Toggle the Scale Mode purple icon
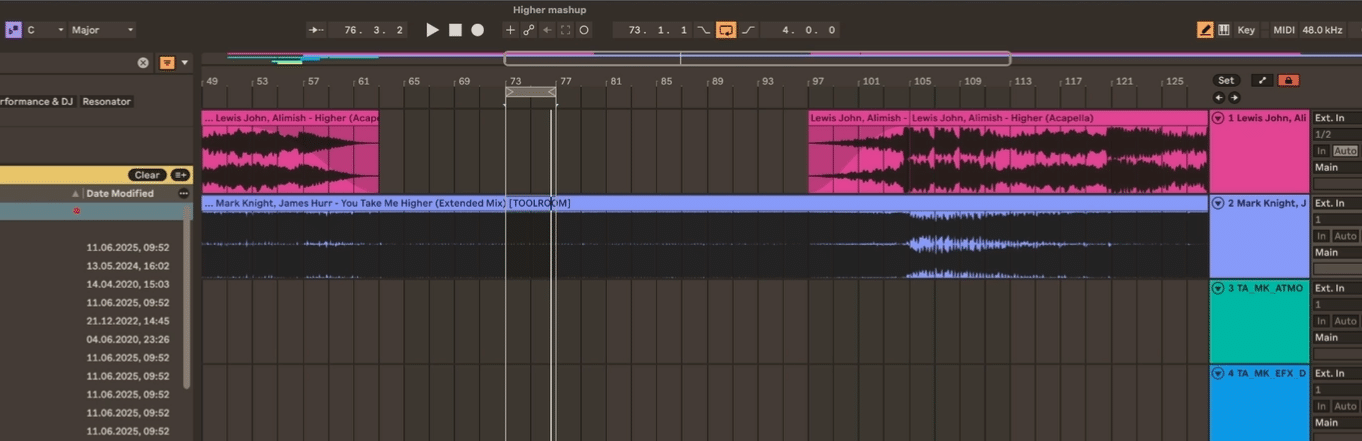This screenshot has width=1362, height=441. (x=13, y=30)
